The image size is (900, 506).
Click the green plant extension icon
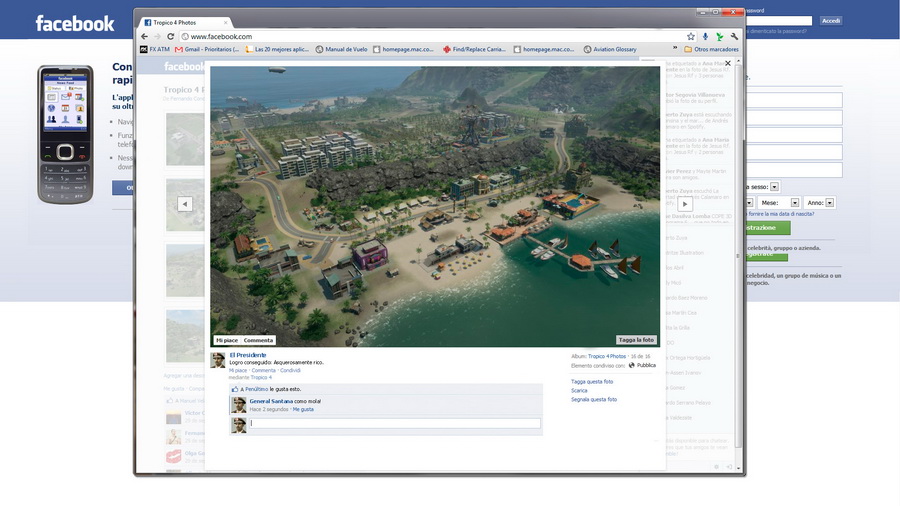[x=719, y=36]
